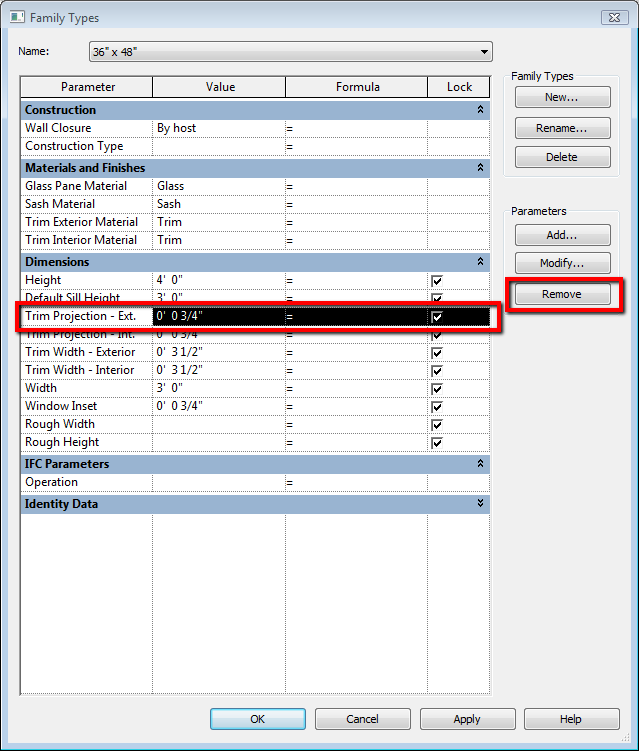Viewport: 639px width, 751px height.
Task: Click the Modify... parameter button
Action: click(562, 263)
